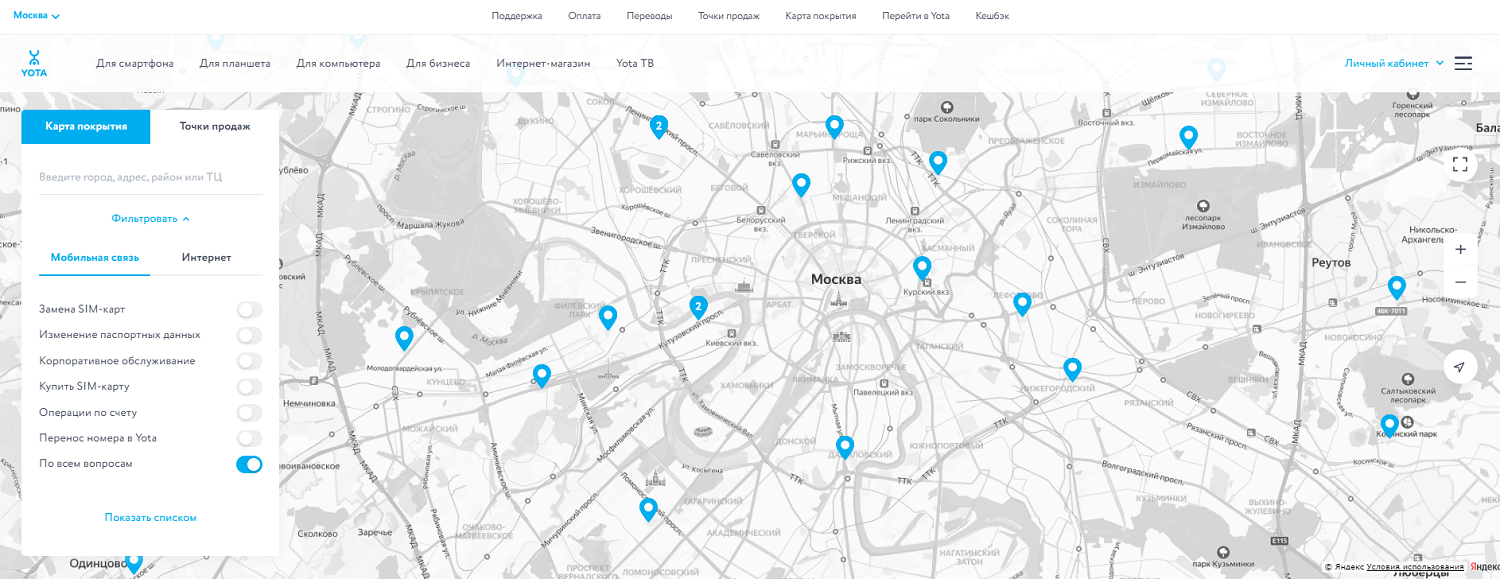This screenshot has height=579, width=1500.
Task: Zoom out of the map with minus
Action: 1460,282
